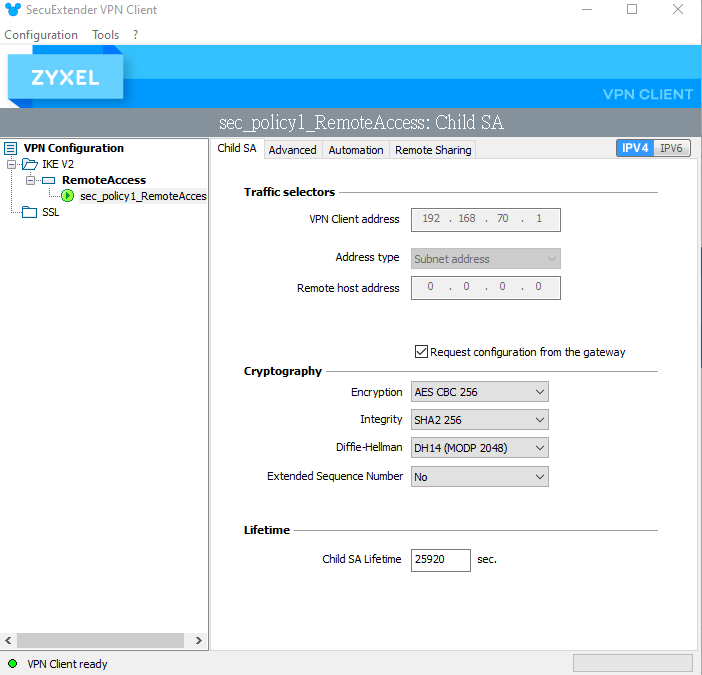Select the SSL tree item
Screen dimensions: 702x675
pyautogui.click(x=51, y=212)
